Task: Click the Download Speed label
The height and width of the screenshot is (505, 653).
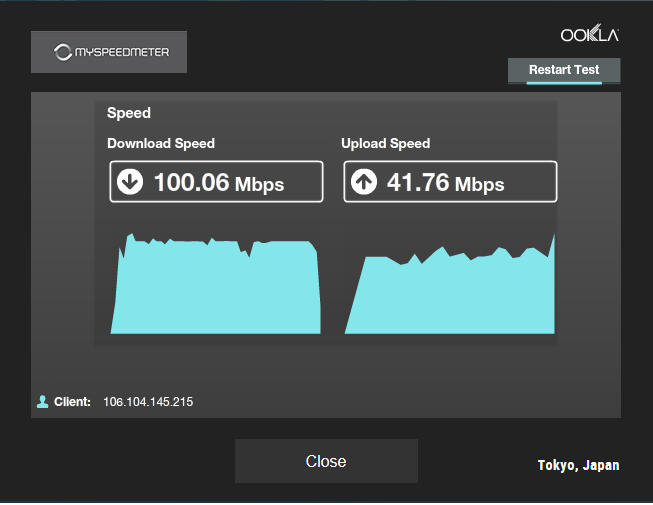Action: [x=161, y=144]
